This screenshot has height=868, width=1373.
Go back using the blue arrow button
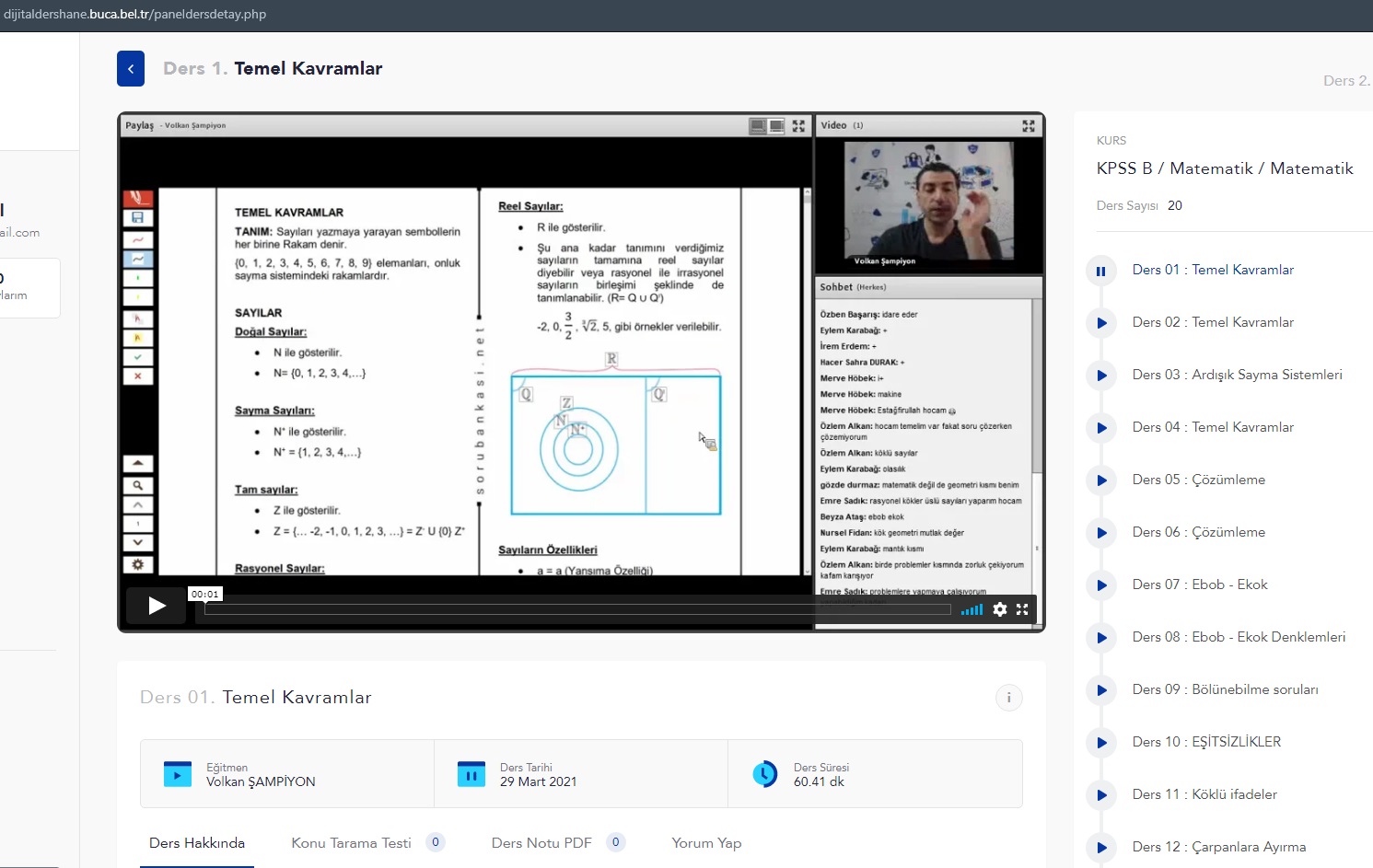tap(131, 69)
